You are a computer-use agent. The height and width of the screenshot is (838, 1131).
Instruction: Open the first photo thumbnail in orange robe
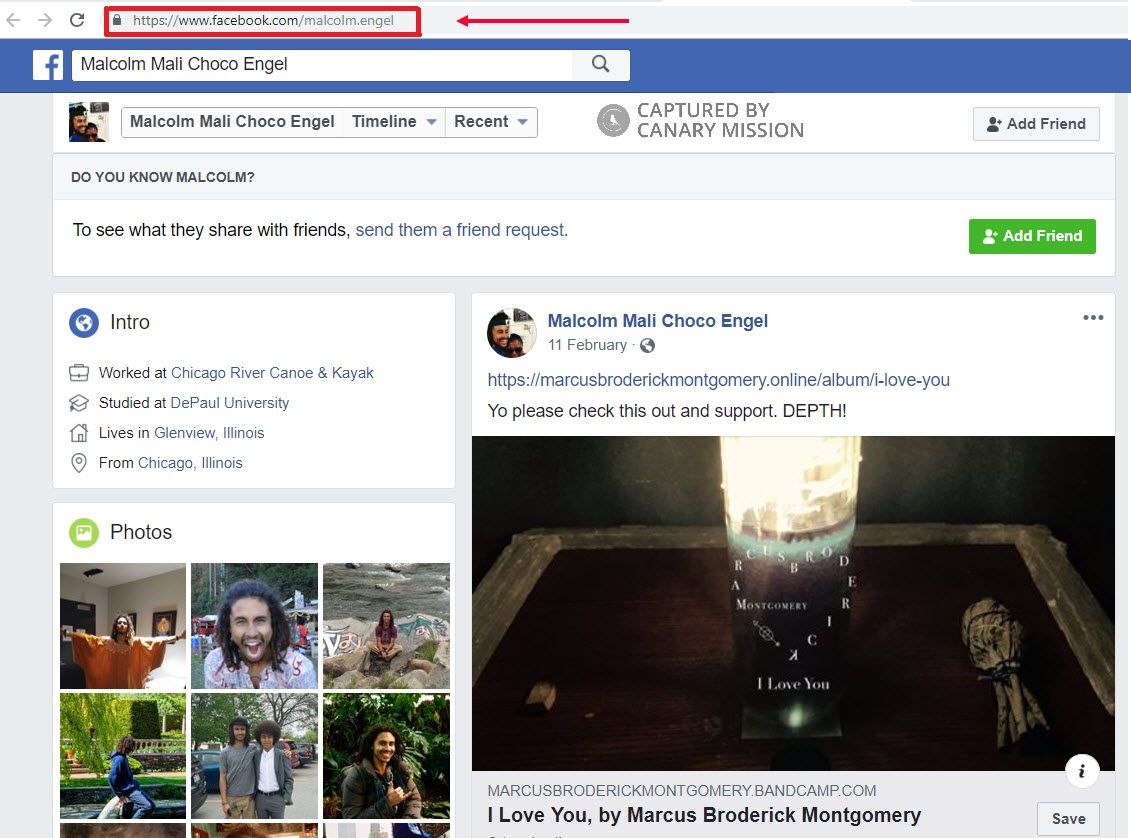coord(123,626)
